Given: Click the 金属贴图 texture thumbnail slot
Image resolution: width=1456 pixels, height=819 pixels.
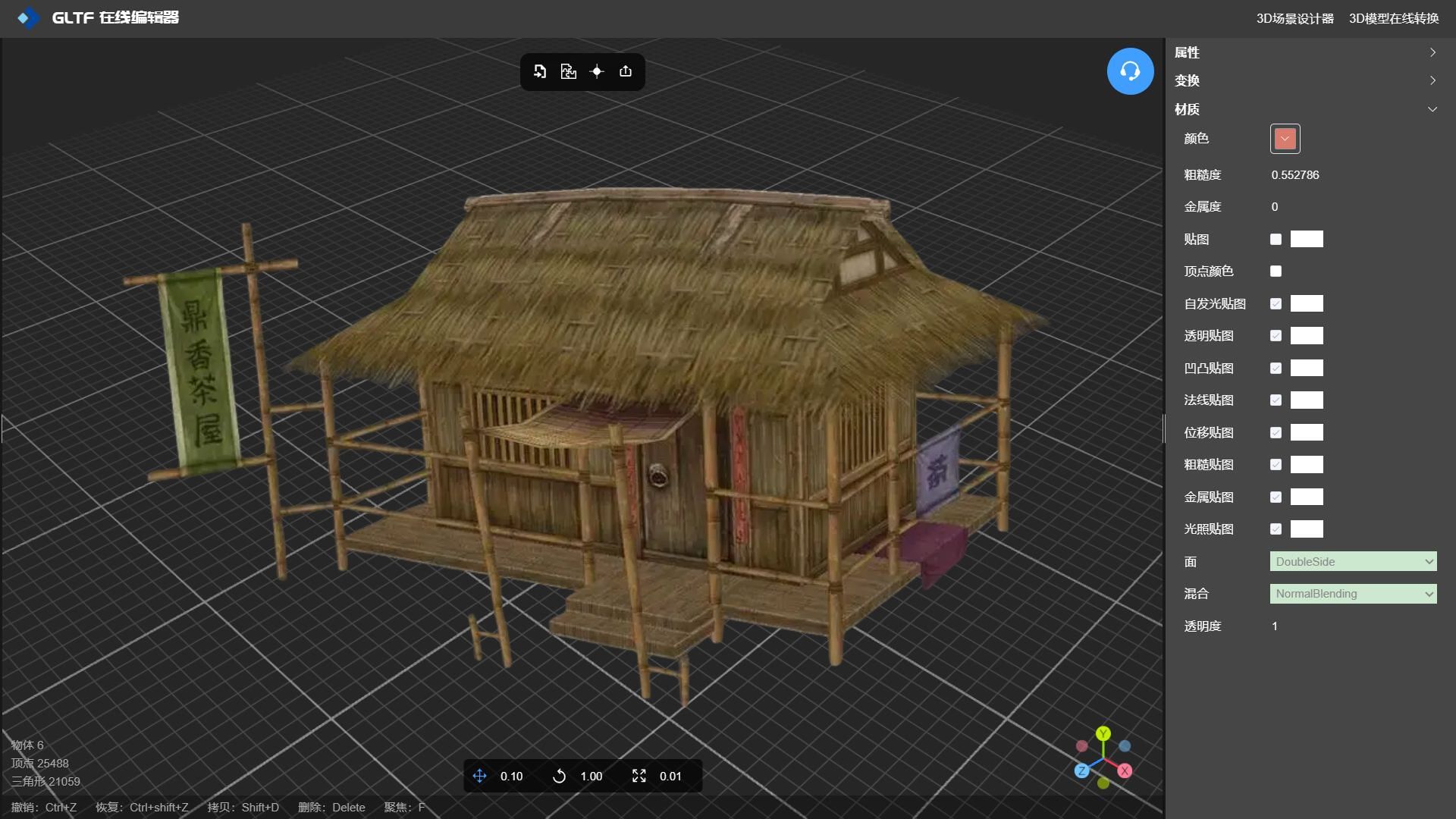Looking at the screenshot, I should [x=1307, y=497].
